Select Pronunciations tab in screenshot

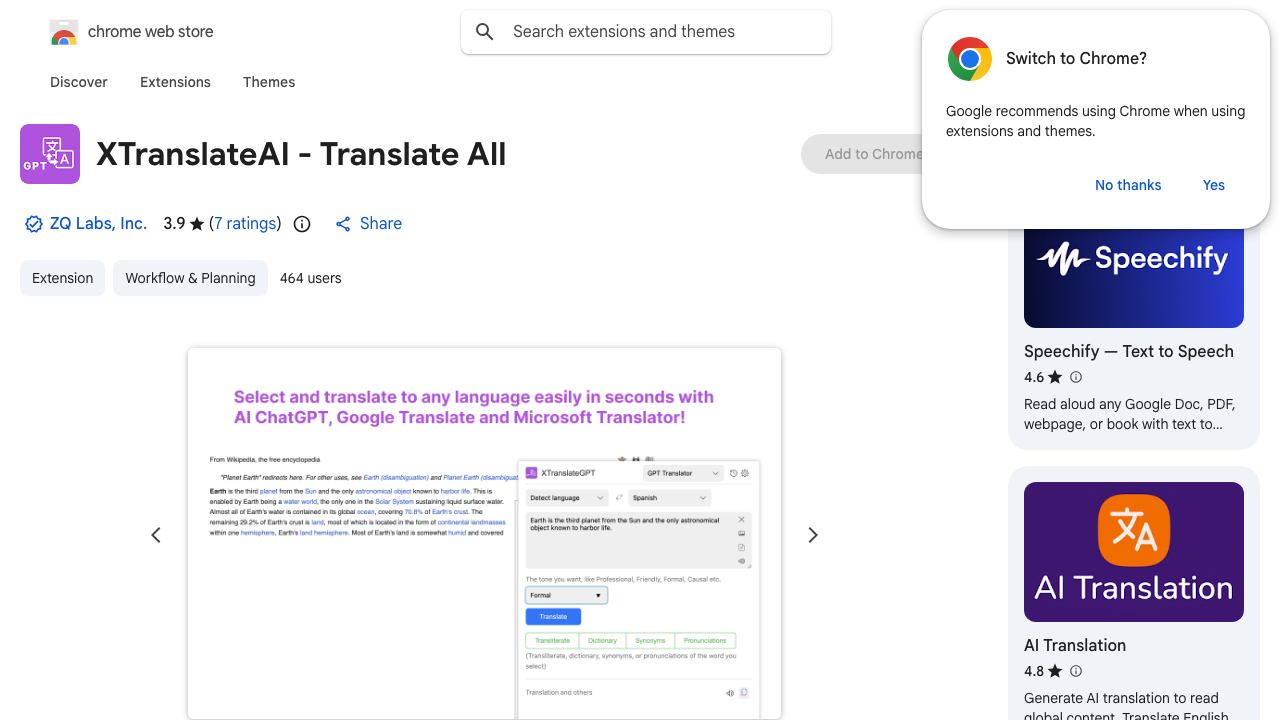pyautogui.click(x=706, y=641)
